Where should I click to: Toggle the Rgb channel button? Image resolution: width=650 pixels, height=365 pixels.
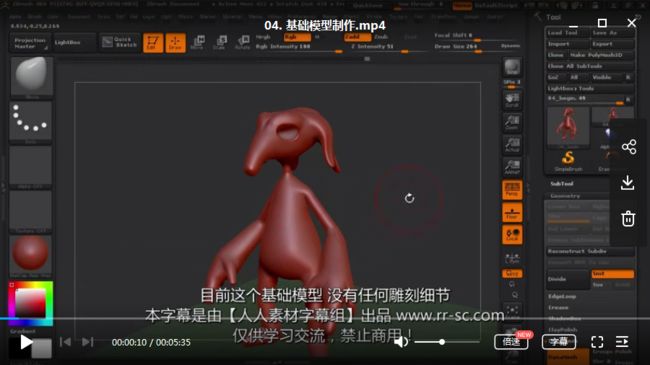coord(297,37)
